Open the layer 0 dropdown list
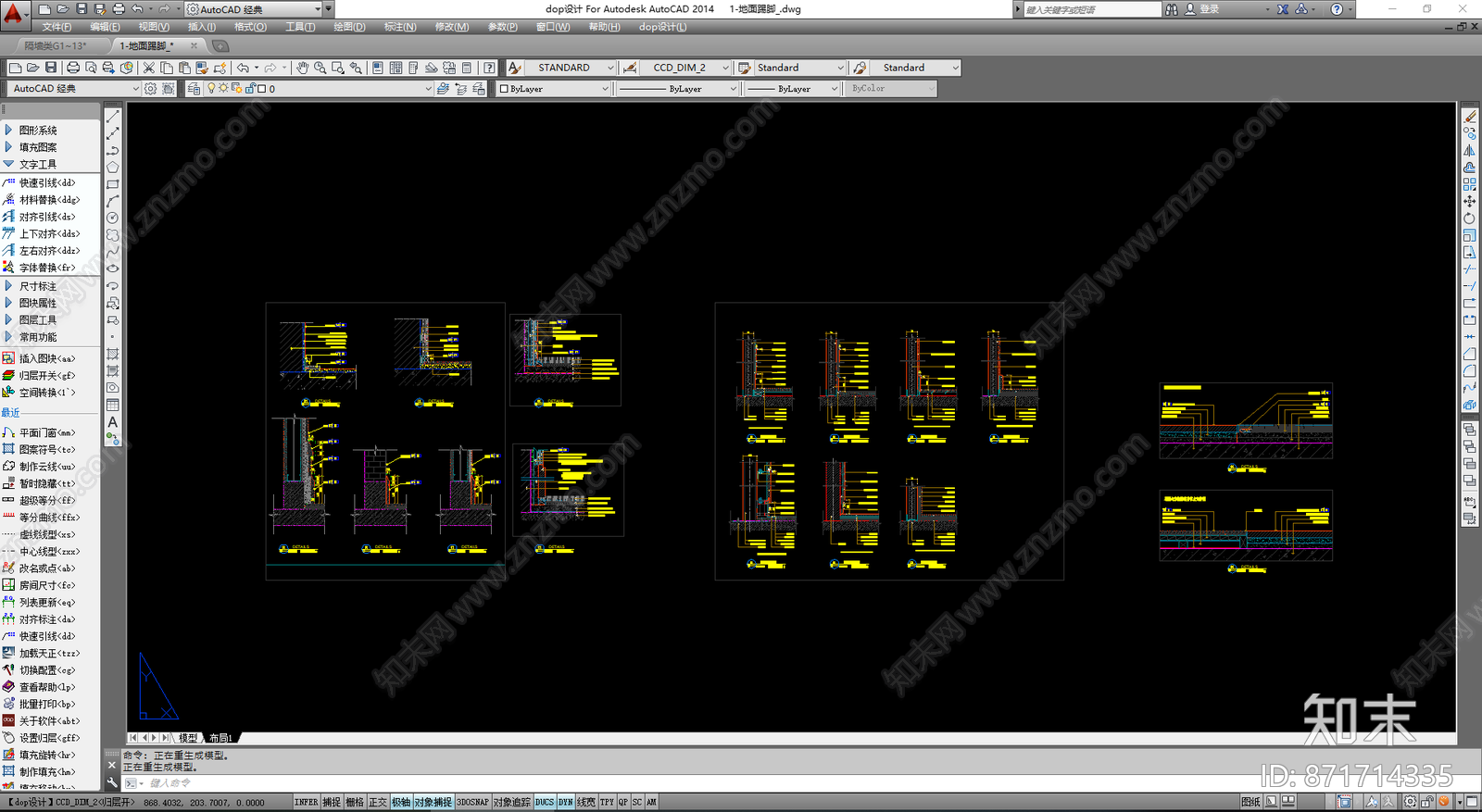This screenshot has width=1482, height=812. tap(319, 89)
